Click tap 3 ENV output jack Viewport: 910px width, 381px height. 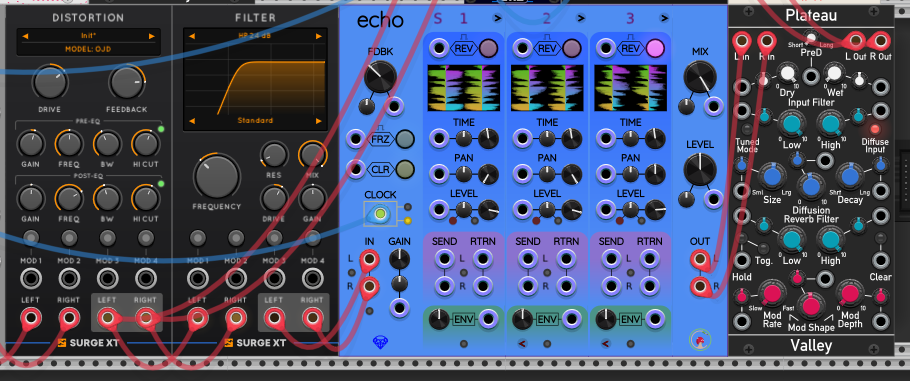coord(655,318)
